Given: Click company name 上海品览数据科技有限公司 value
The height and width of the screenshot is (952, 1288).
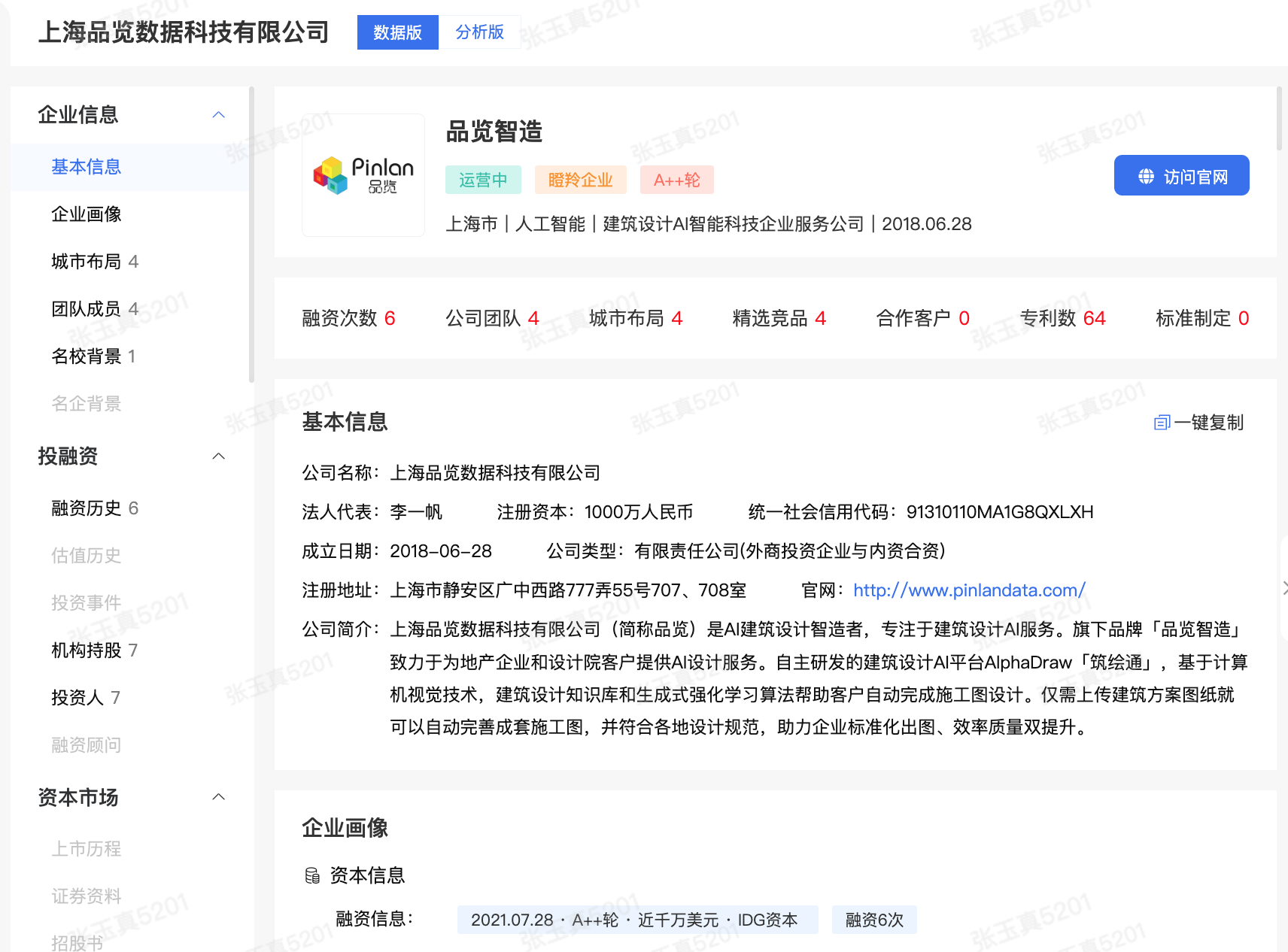Looking at the screenshot, I should [x=495, y=473].
